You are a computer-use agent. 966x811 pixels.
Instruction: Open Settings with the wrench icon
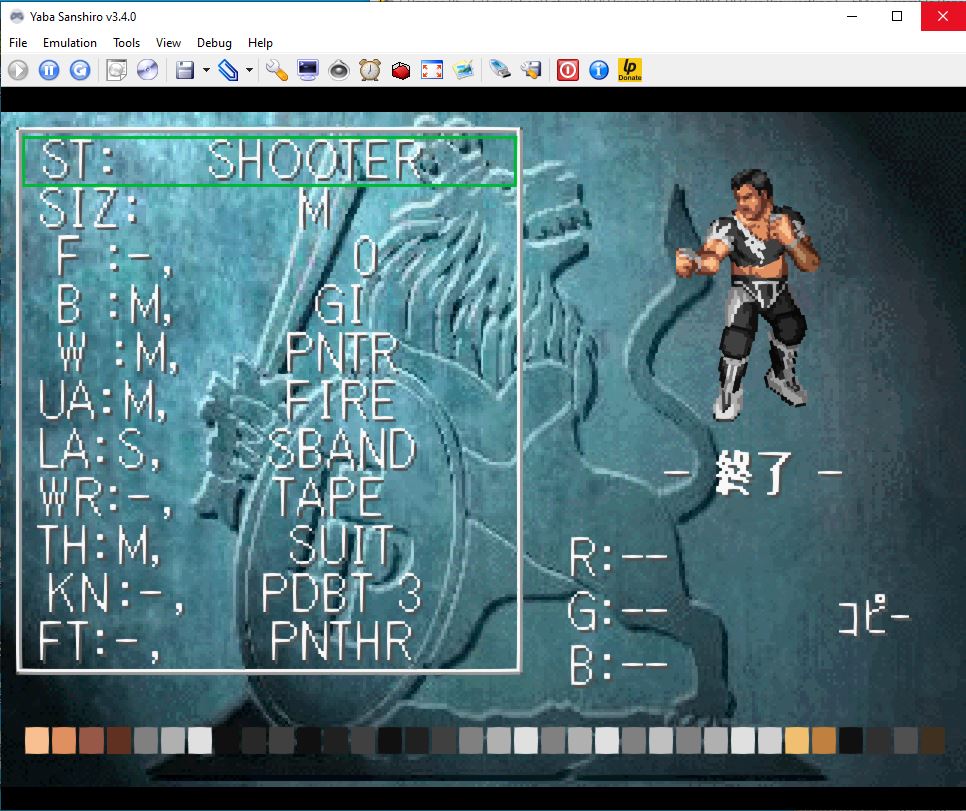click(277, 70)
